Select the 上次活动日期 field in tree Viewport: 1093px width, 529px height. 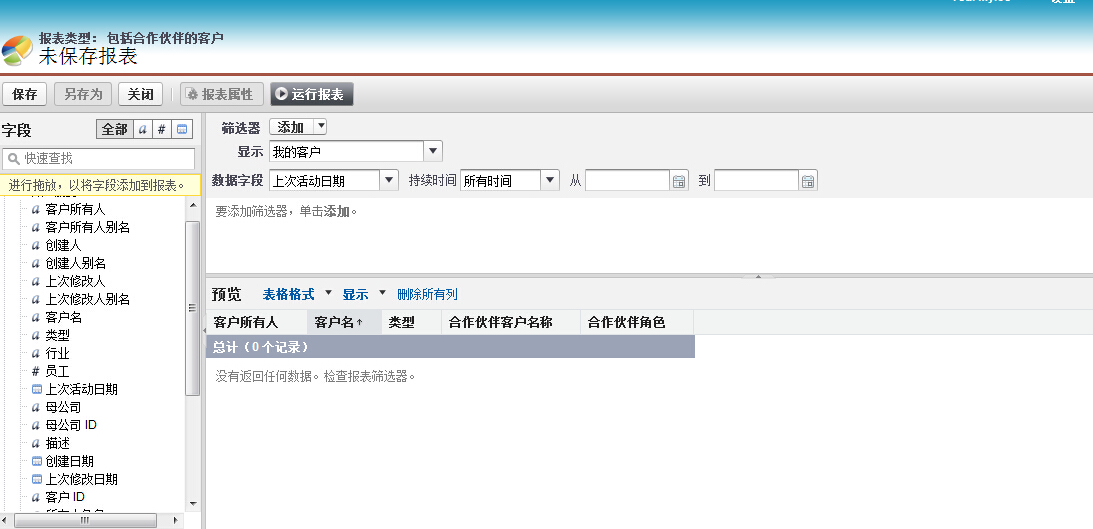click(81, 389)
